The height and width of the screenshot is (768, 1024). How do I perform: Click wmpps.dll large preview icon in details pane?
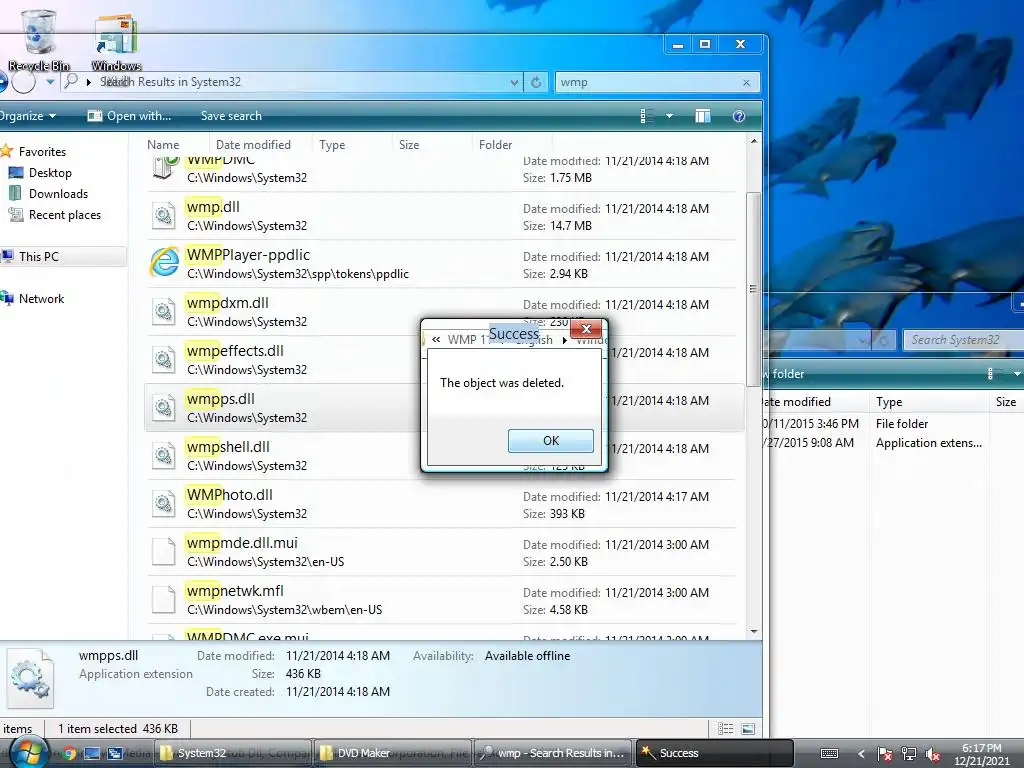coord(30,679)
